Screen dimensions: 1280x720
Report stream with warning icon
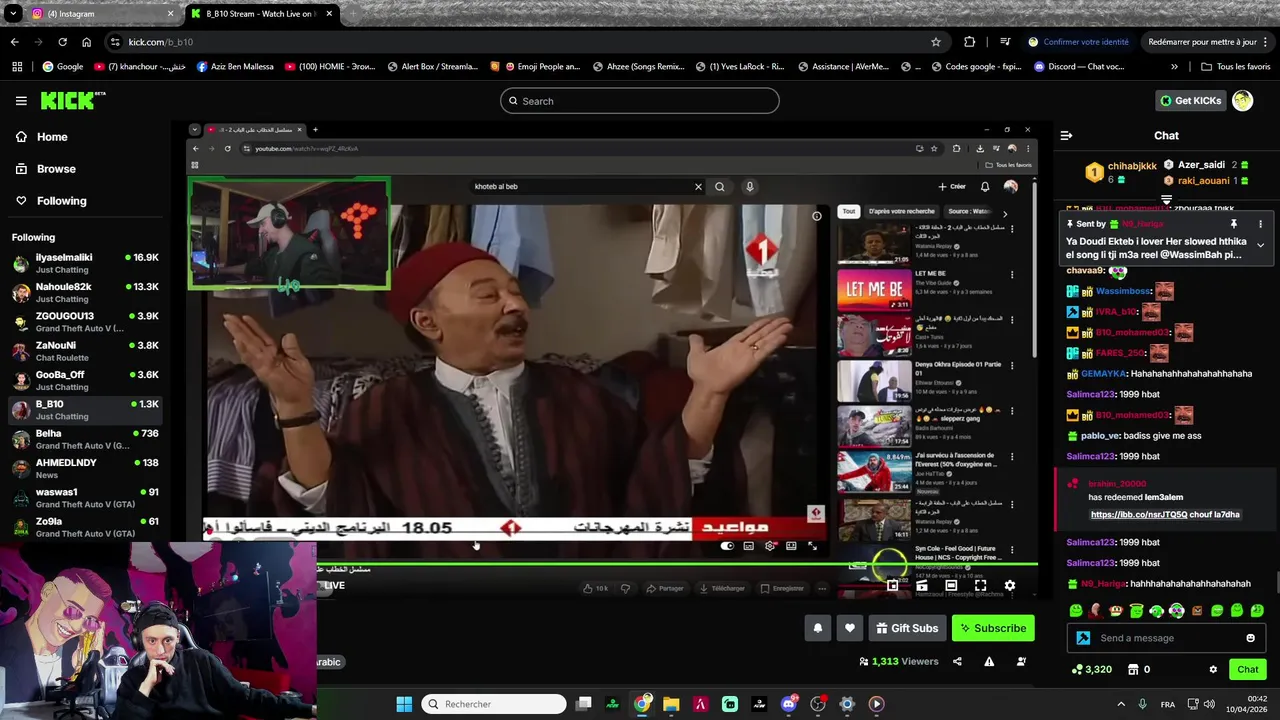coord(989,661)
